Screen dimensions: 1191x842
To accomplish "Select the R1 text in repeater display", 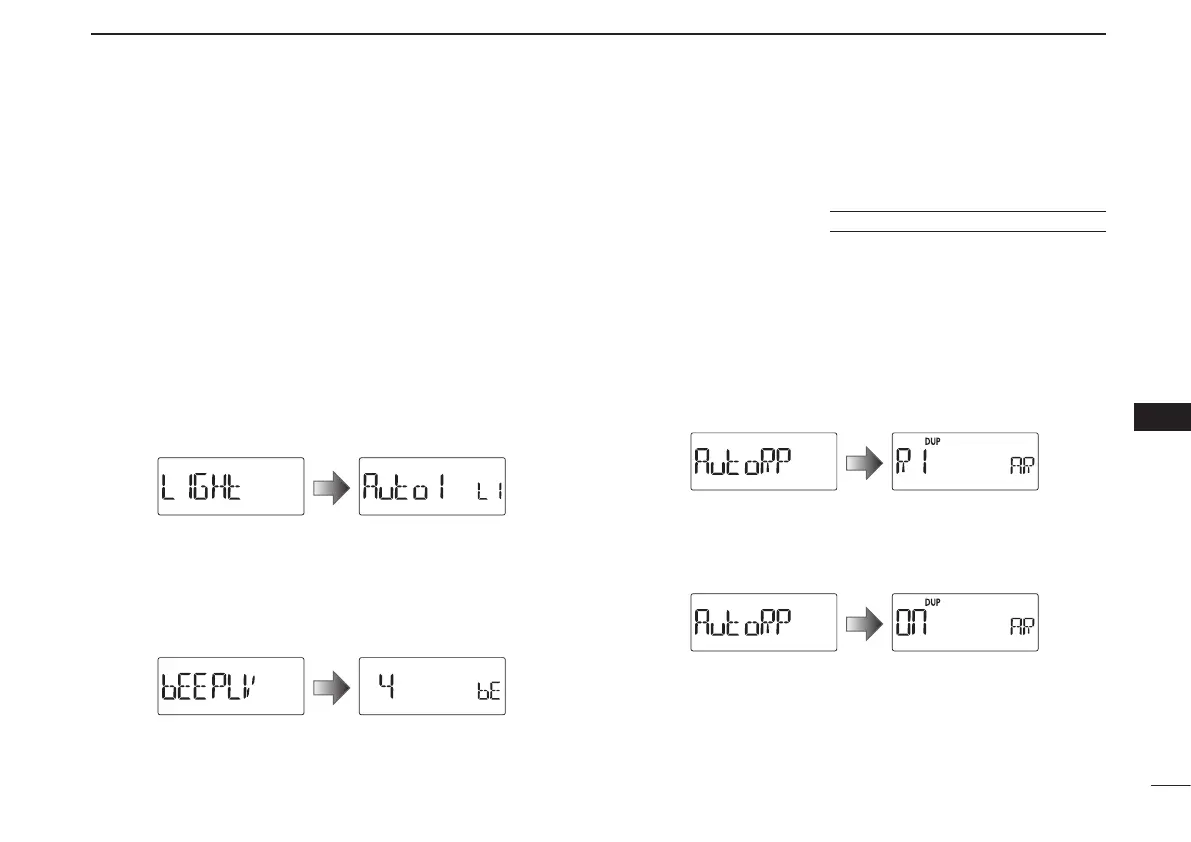I will coord(912,461).
